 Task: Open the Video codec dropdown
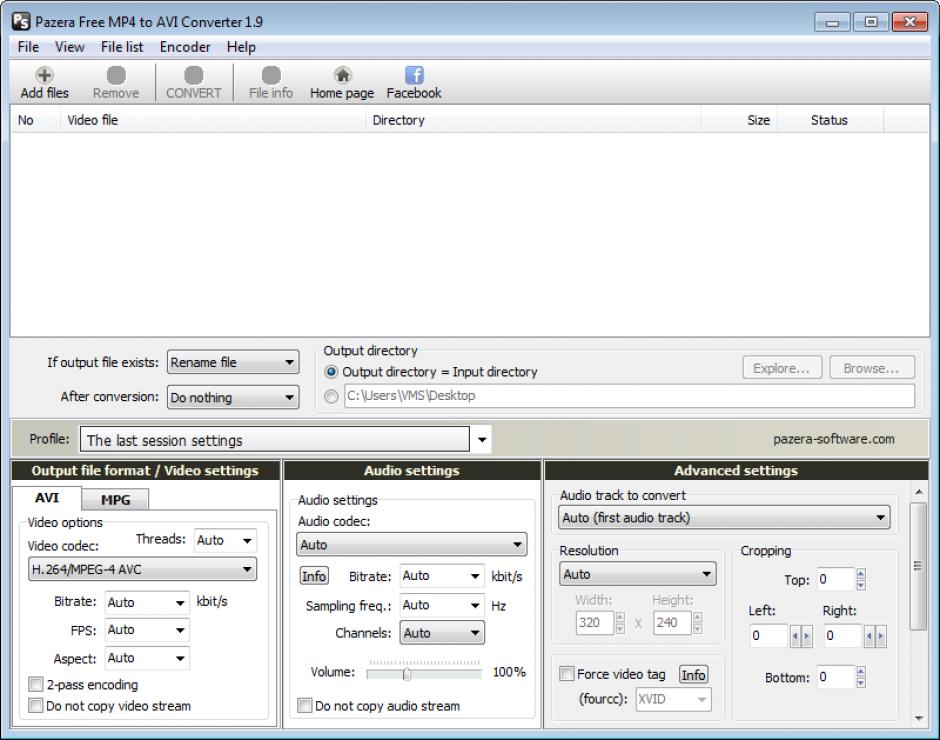point(142,569)
